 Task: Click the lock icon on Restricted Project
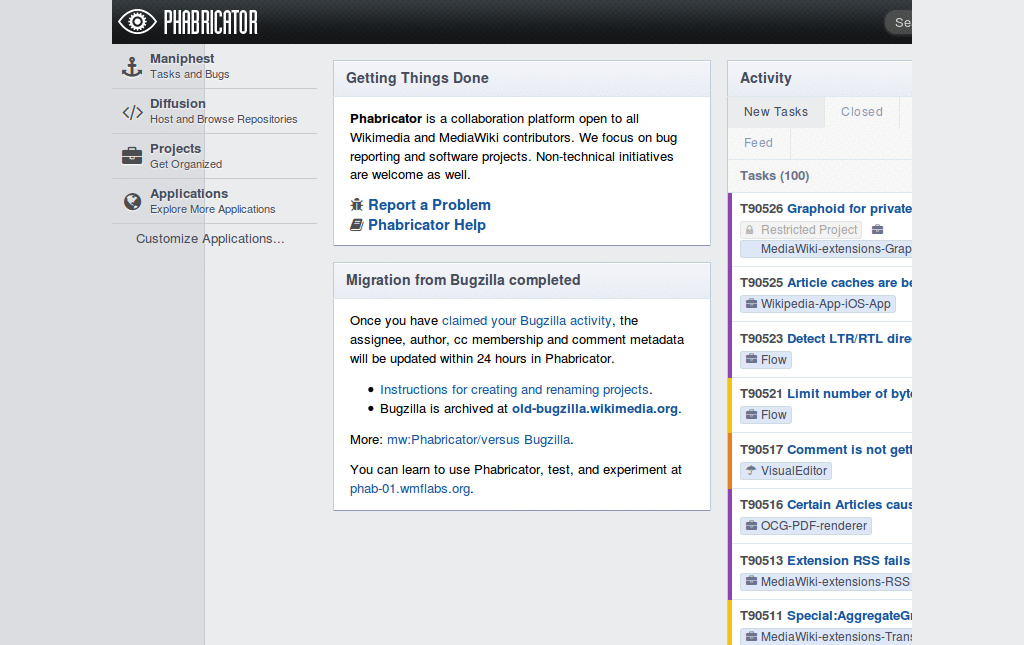click(748, 229)
